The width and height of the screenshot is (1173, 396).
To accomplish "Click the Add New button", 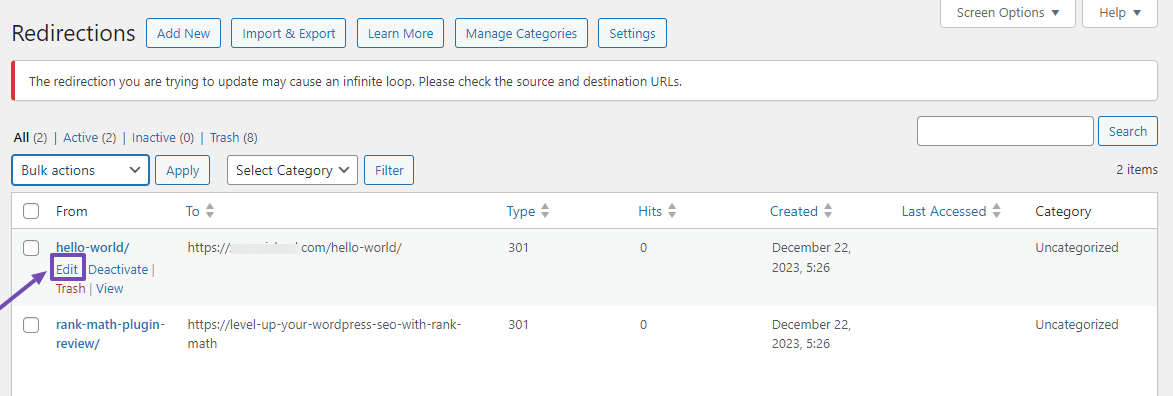I will click(x=183, y=34).
